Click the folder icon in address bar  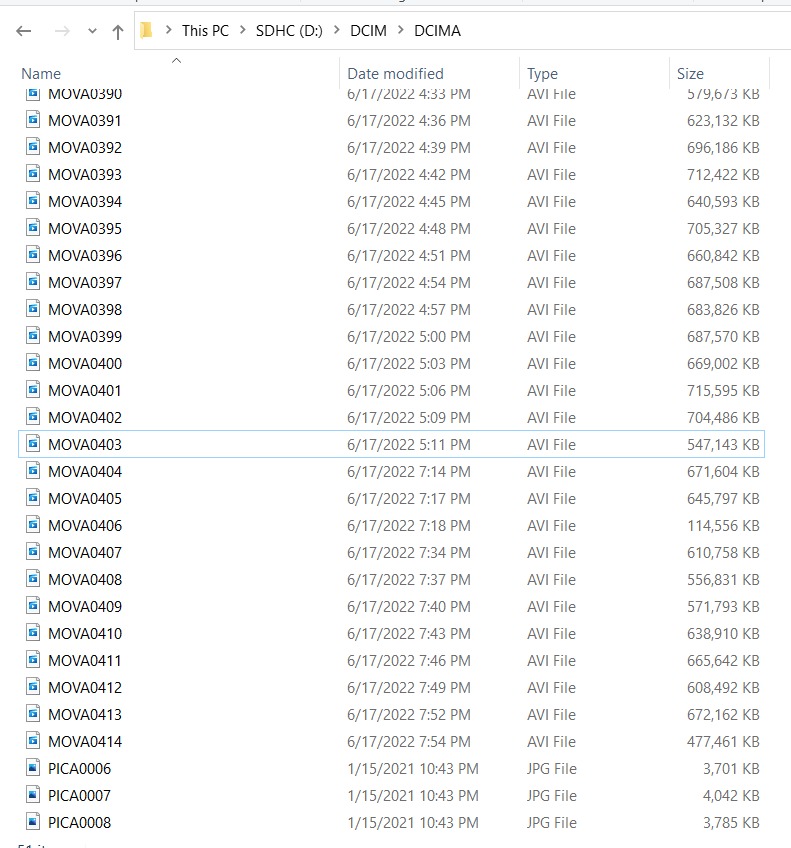pyautogui.click(x=146, y=31)
